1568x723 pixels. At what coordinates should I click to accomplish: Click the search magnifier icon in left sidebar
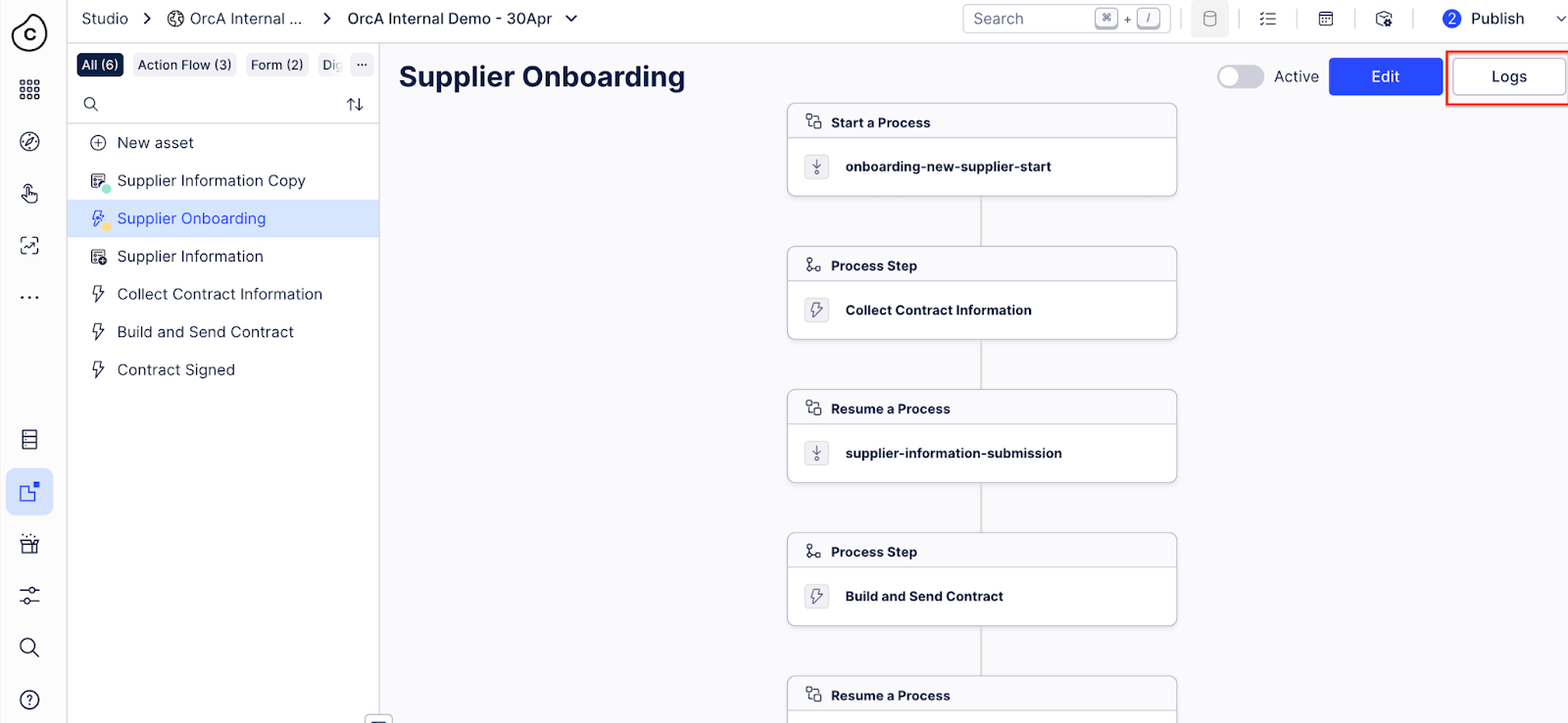tap(29, 648)
